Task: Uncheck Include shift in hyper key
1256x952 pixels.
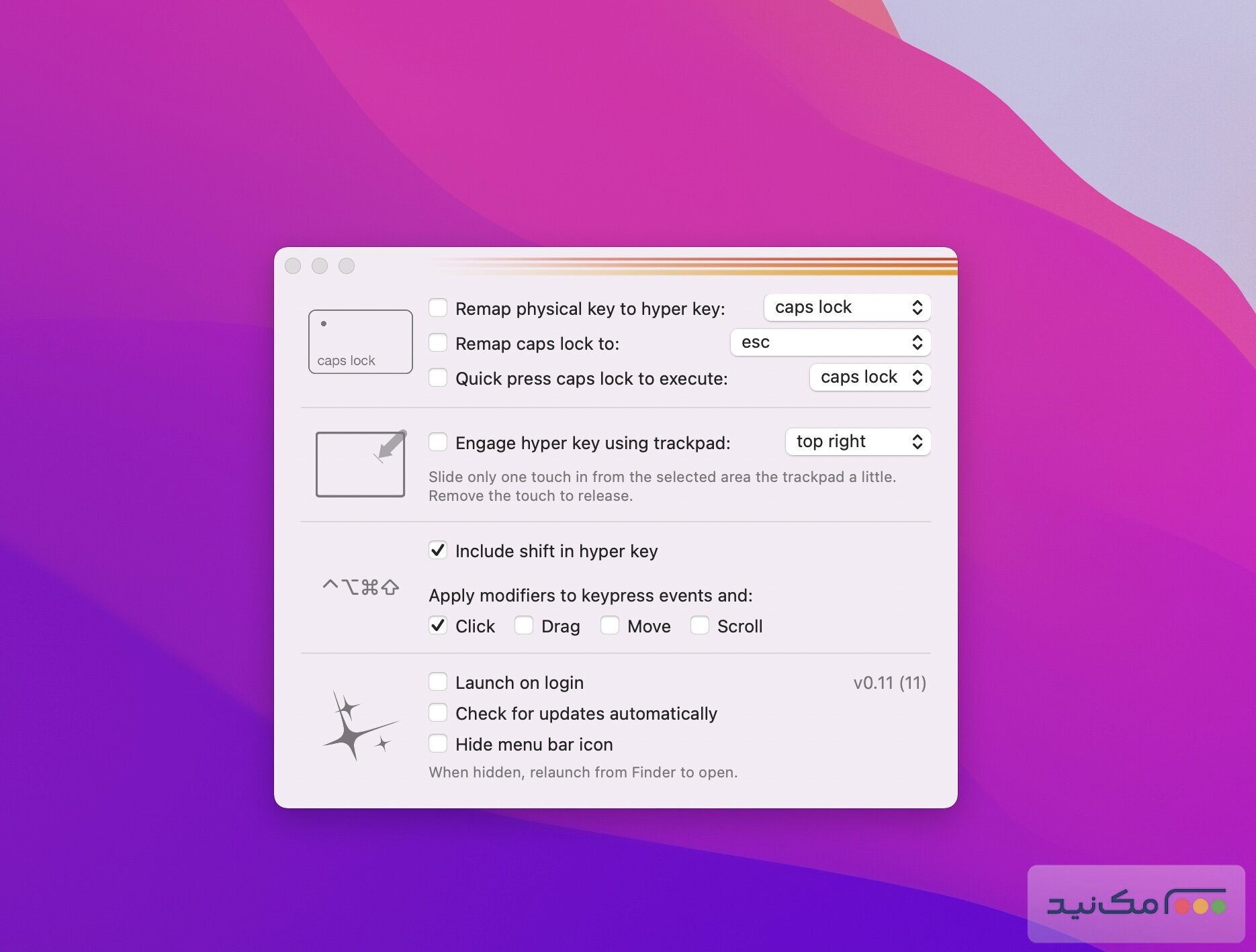Action: pyautogui.click(x=438, y=550)
